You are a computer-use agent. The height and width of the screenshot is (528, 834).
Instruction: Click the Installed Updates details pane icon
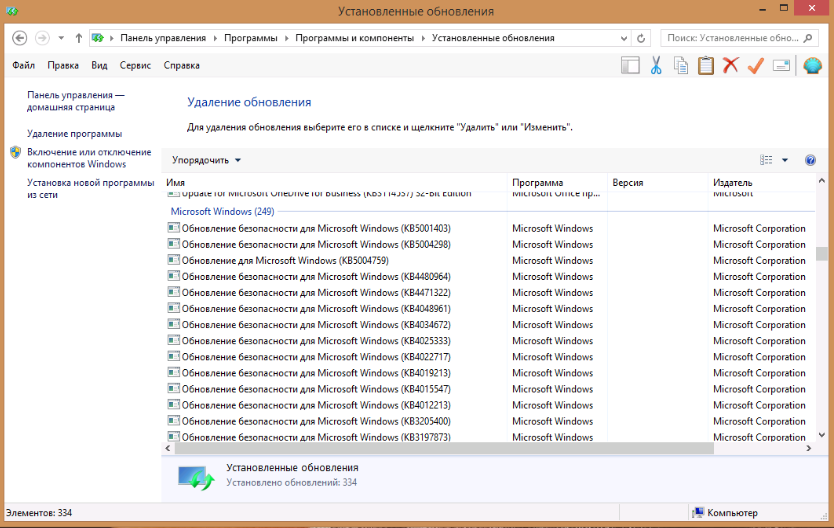click(196, 477)
